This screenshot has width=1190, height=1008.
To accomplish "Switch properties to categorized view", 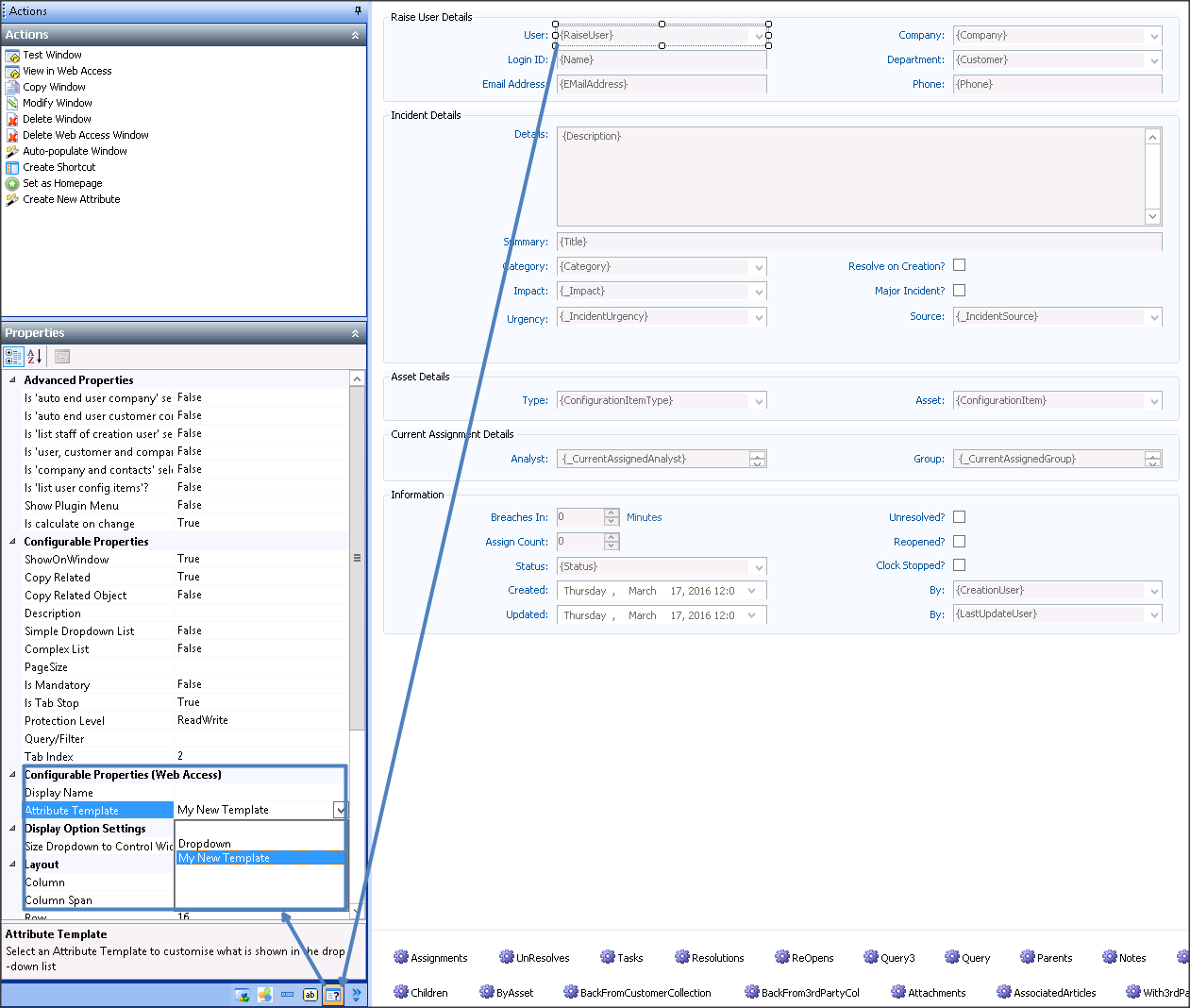I will coord(13,357).
